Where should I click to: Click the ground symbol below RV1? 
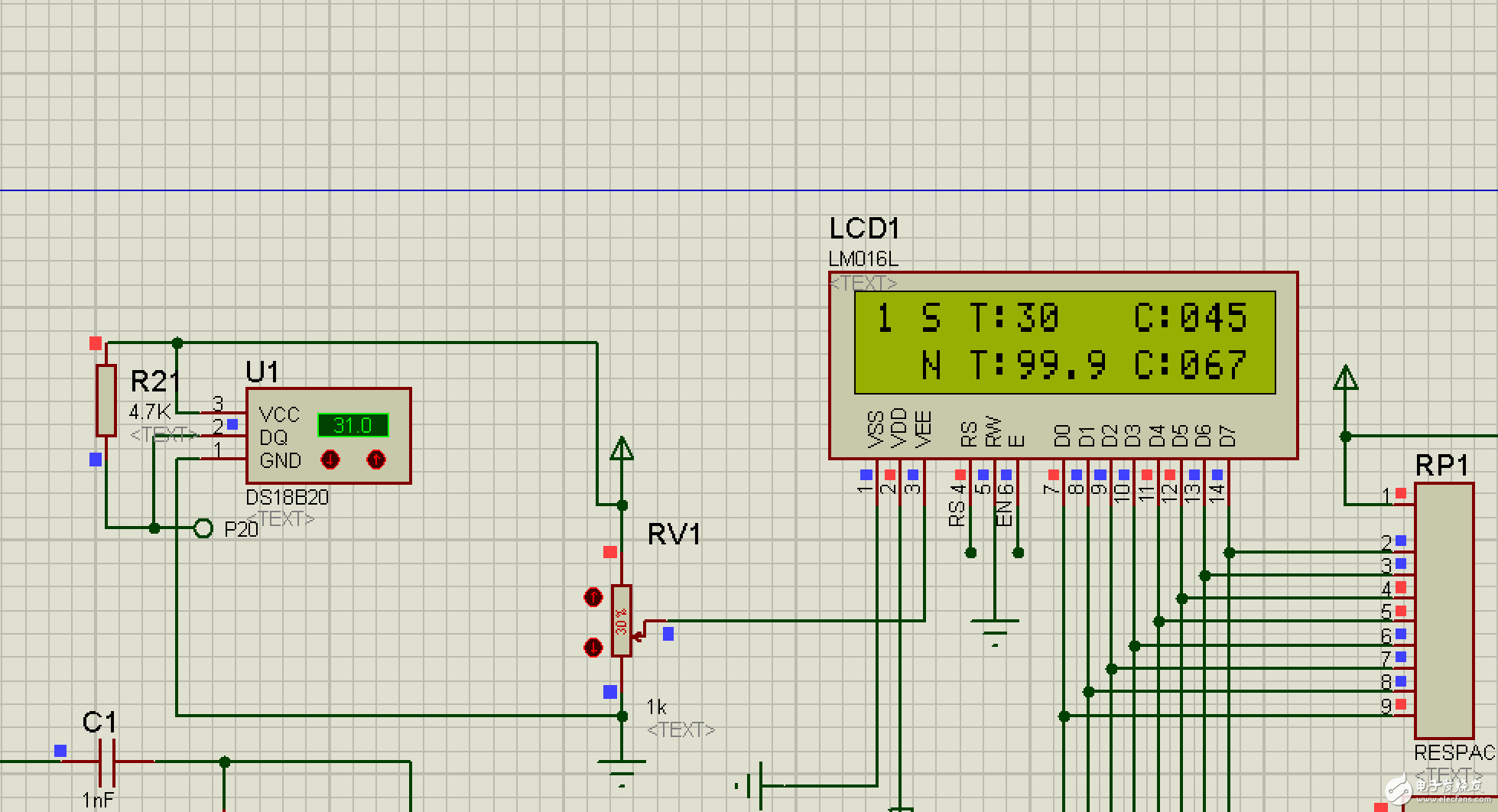622,772
